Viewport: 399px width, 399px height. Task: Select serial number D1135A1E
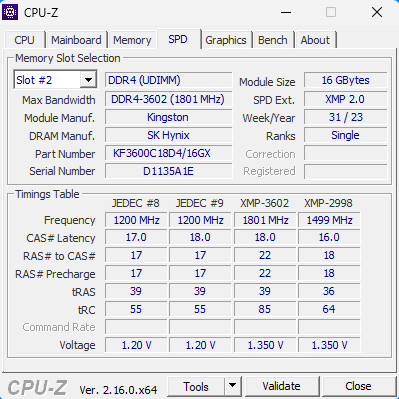[x=169, y=171]
